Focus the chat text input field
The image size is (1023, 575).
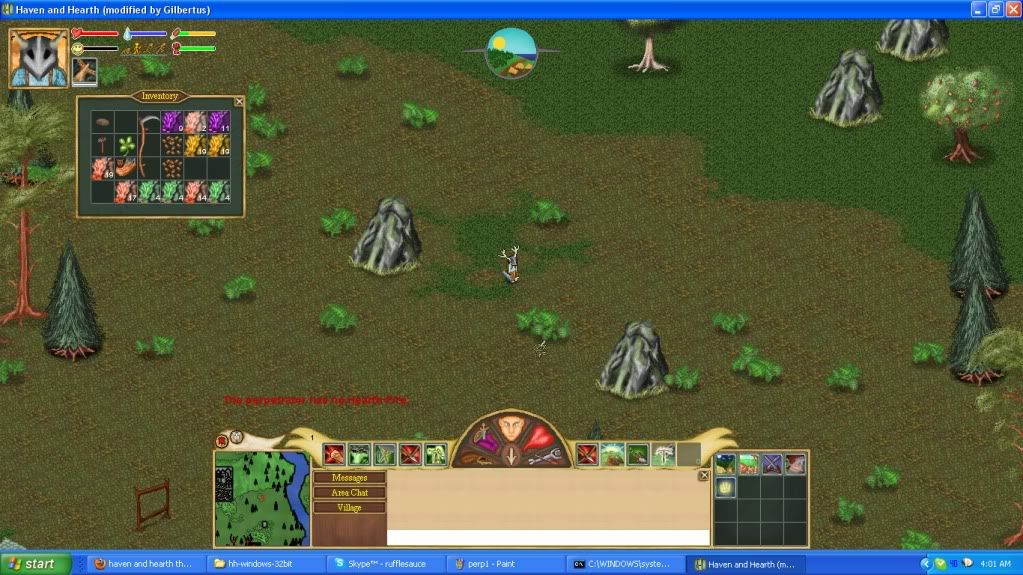click(548, 537)
